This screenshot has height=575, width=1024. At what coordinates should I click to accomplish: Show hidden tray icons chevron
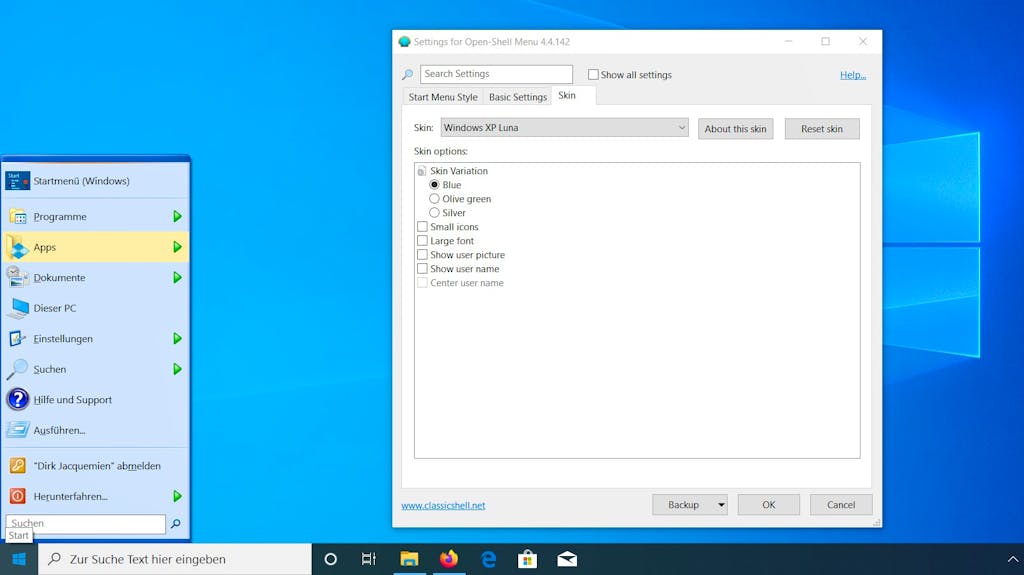click(x=1012, y=559)
